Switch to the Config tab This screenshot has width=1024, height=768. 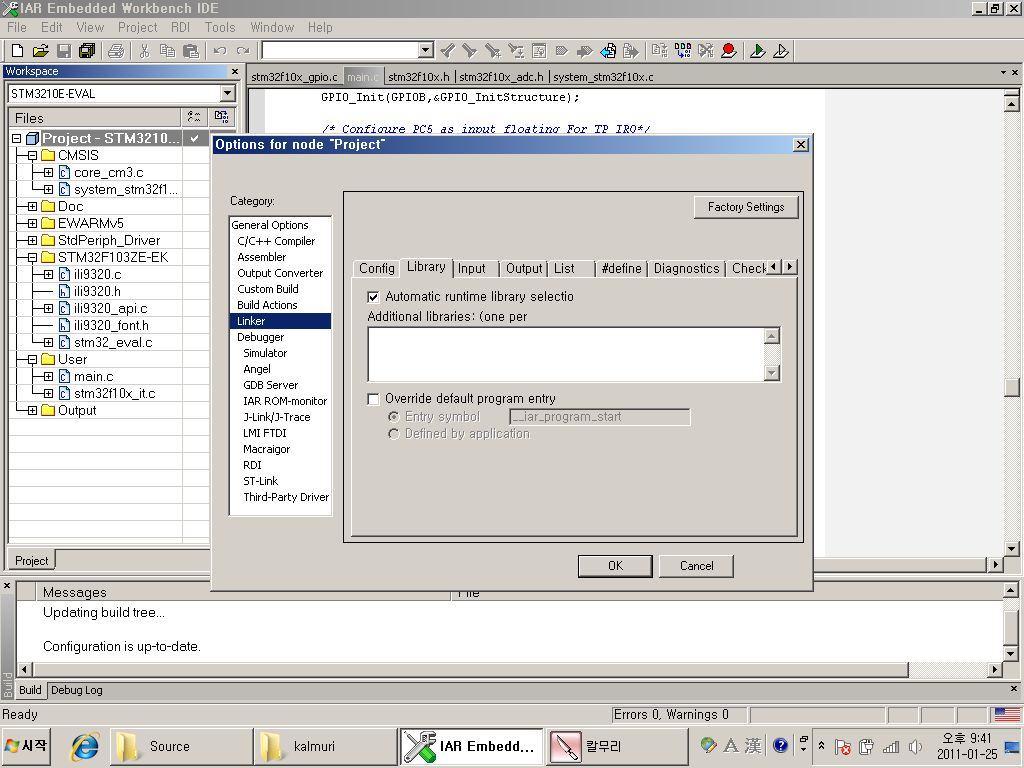click(376, 268)
